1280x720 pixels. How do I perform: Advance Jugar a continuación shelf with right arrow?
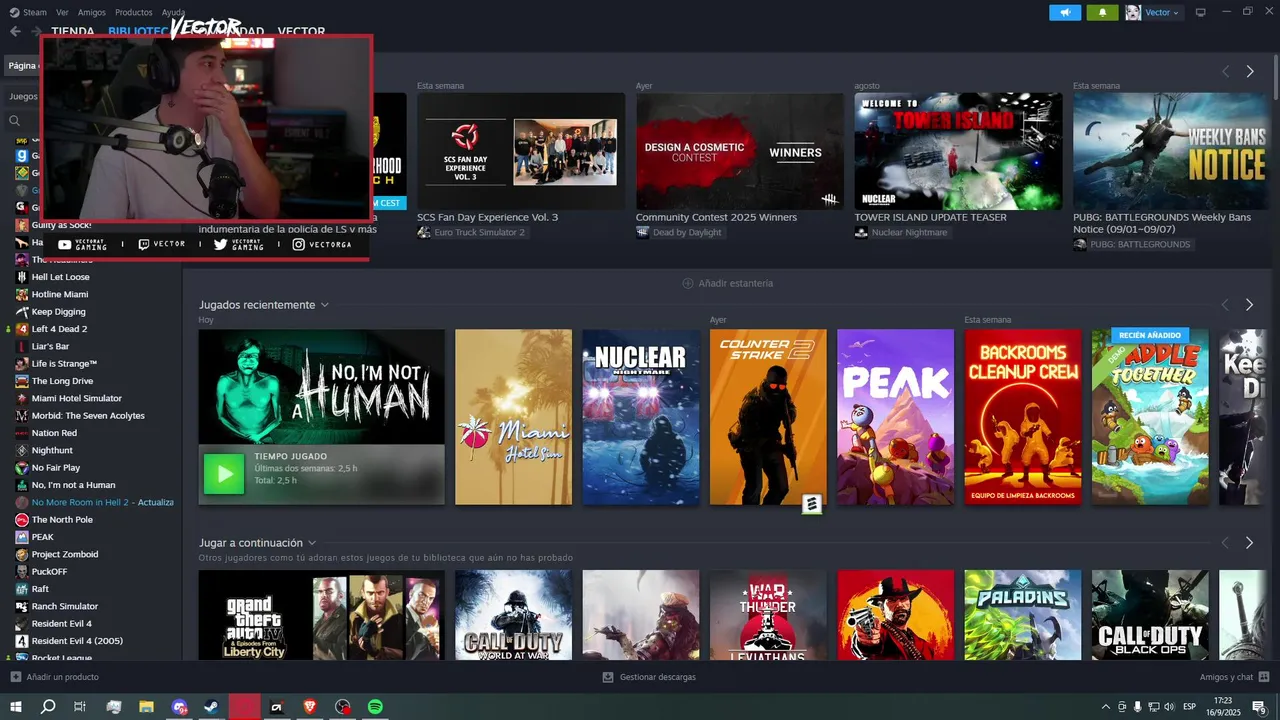tap(1250, 543)
